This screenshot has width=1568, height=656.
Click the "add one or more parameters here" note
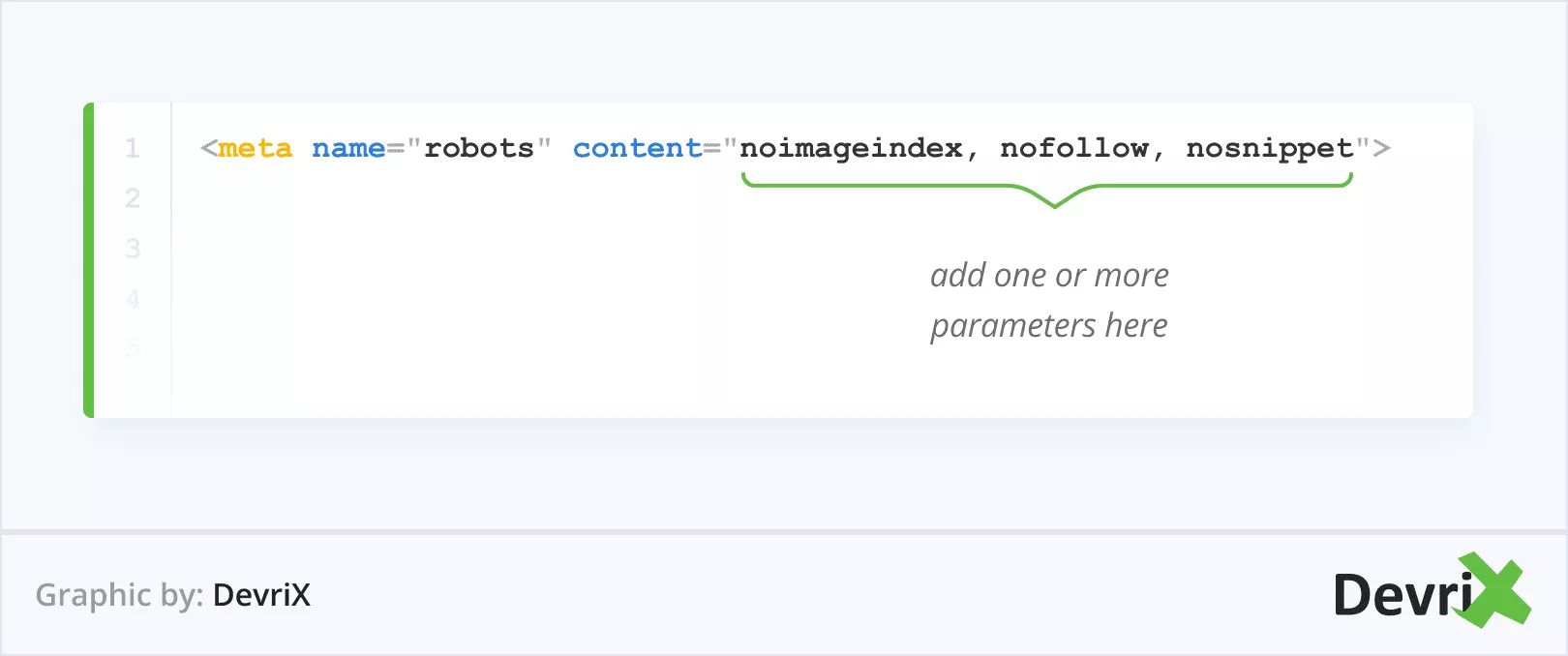(x=1049, y=300)
